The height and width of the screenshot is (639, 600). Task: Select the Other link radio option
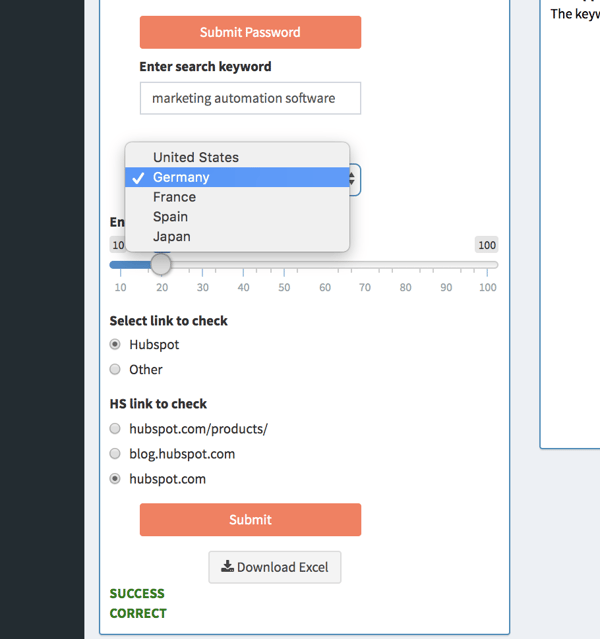tap(115, 370)
